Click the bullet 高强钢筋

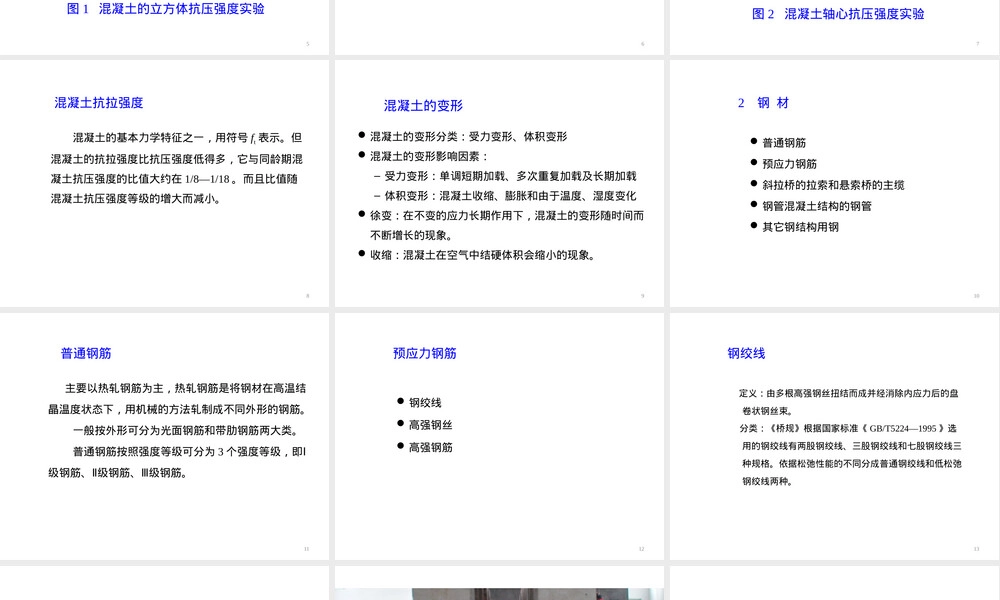(x=430, y=448)
